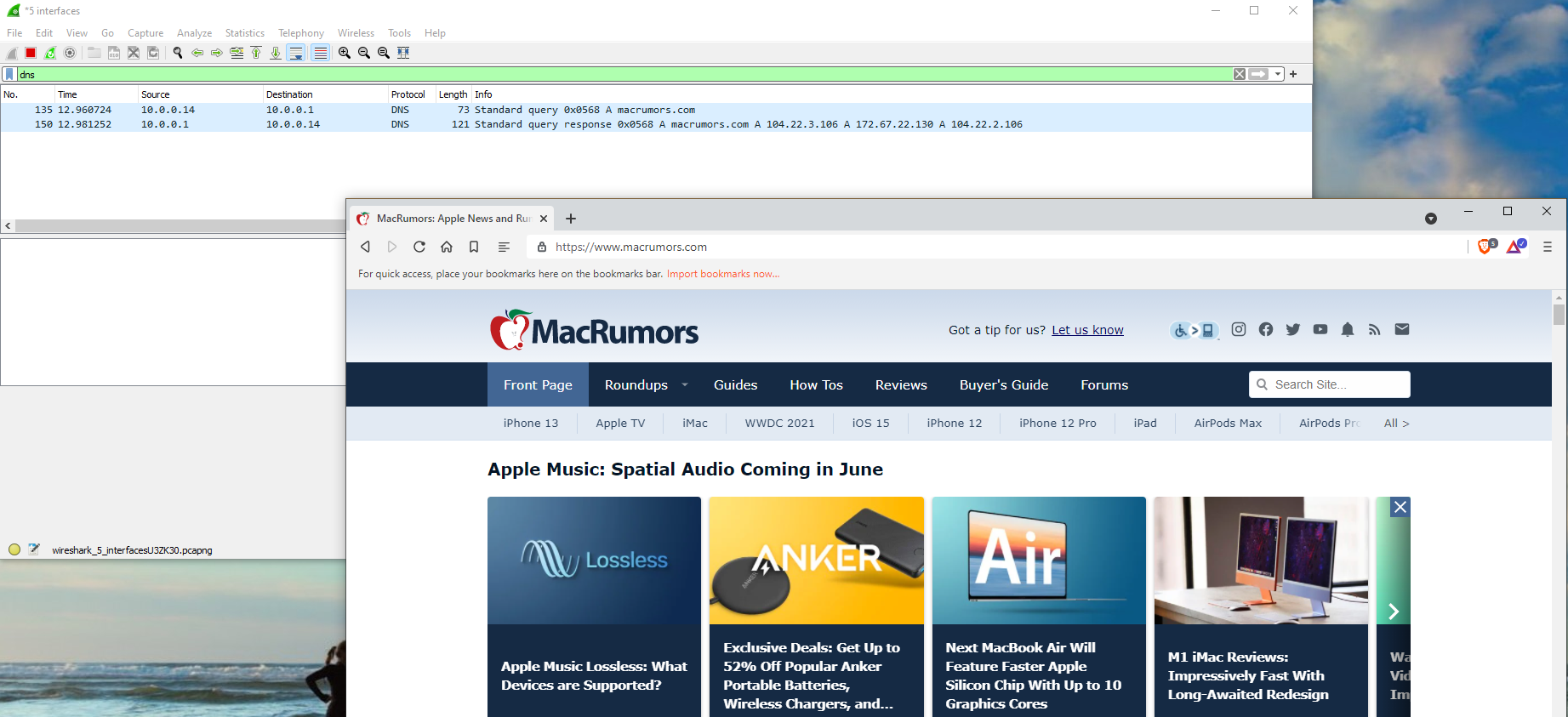The height and width of the screenshot is (717, 1568).
Task: Open a new browser tab
Action: (x=571, y=219)
